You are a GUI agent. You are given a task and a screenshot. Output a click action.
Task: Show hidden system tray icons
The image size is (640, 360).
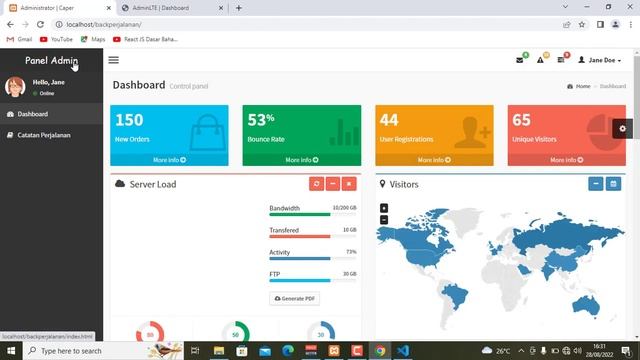[x=521, y=351]
